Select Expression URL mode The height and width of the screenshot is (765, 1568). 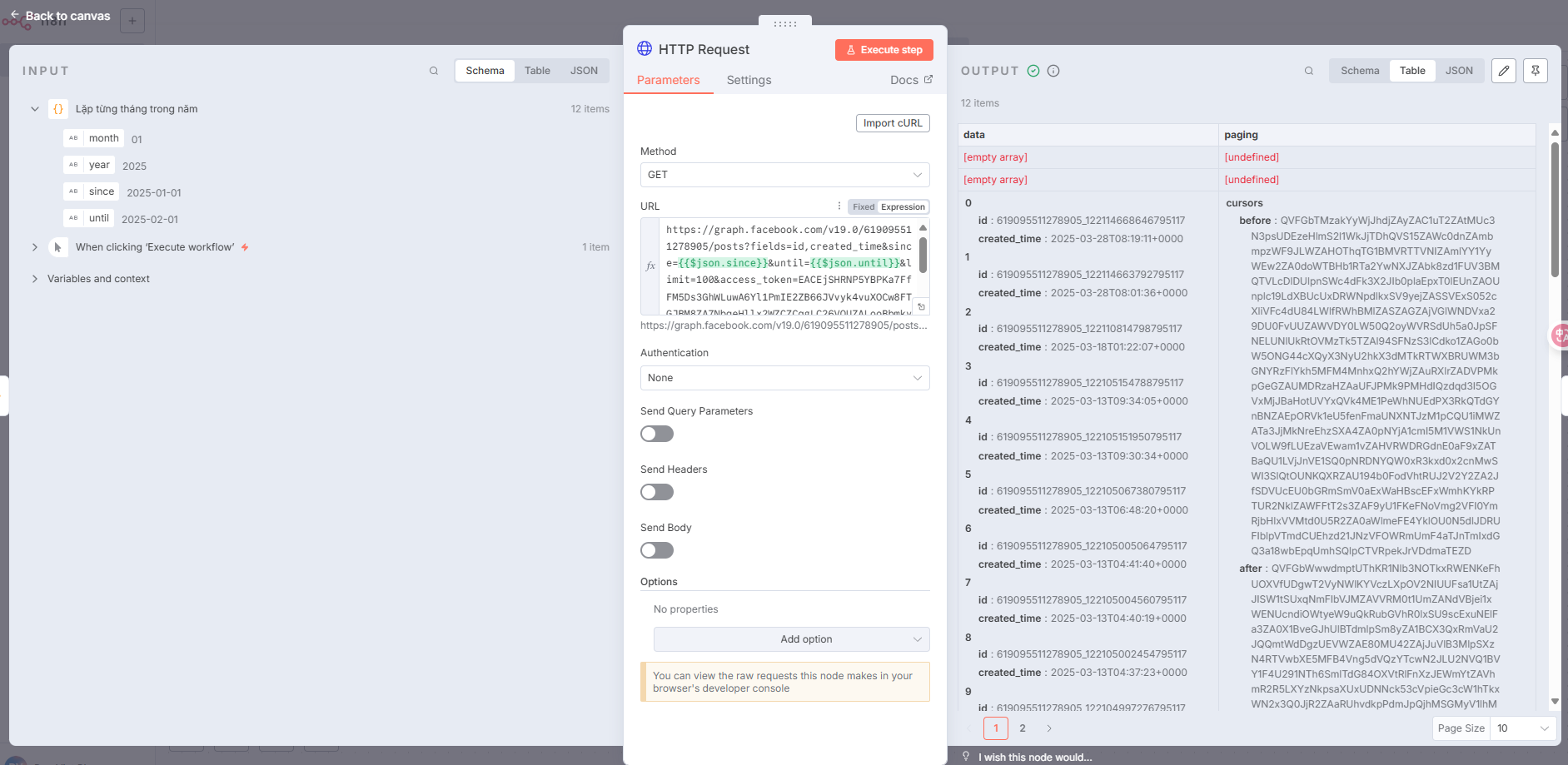[903, 206]
